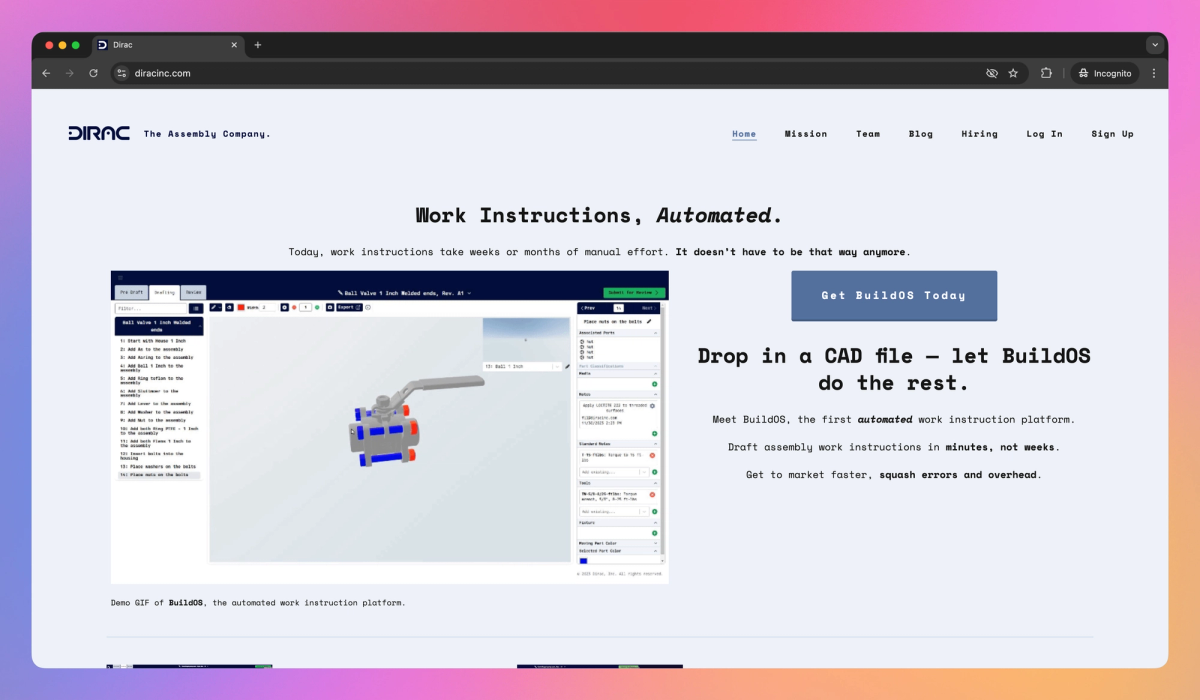1200x700 pixels.
Task: Click the Filter field in demo
Action: (x=151, y=309)
